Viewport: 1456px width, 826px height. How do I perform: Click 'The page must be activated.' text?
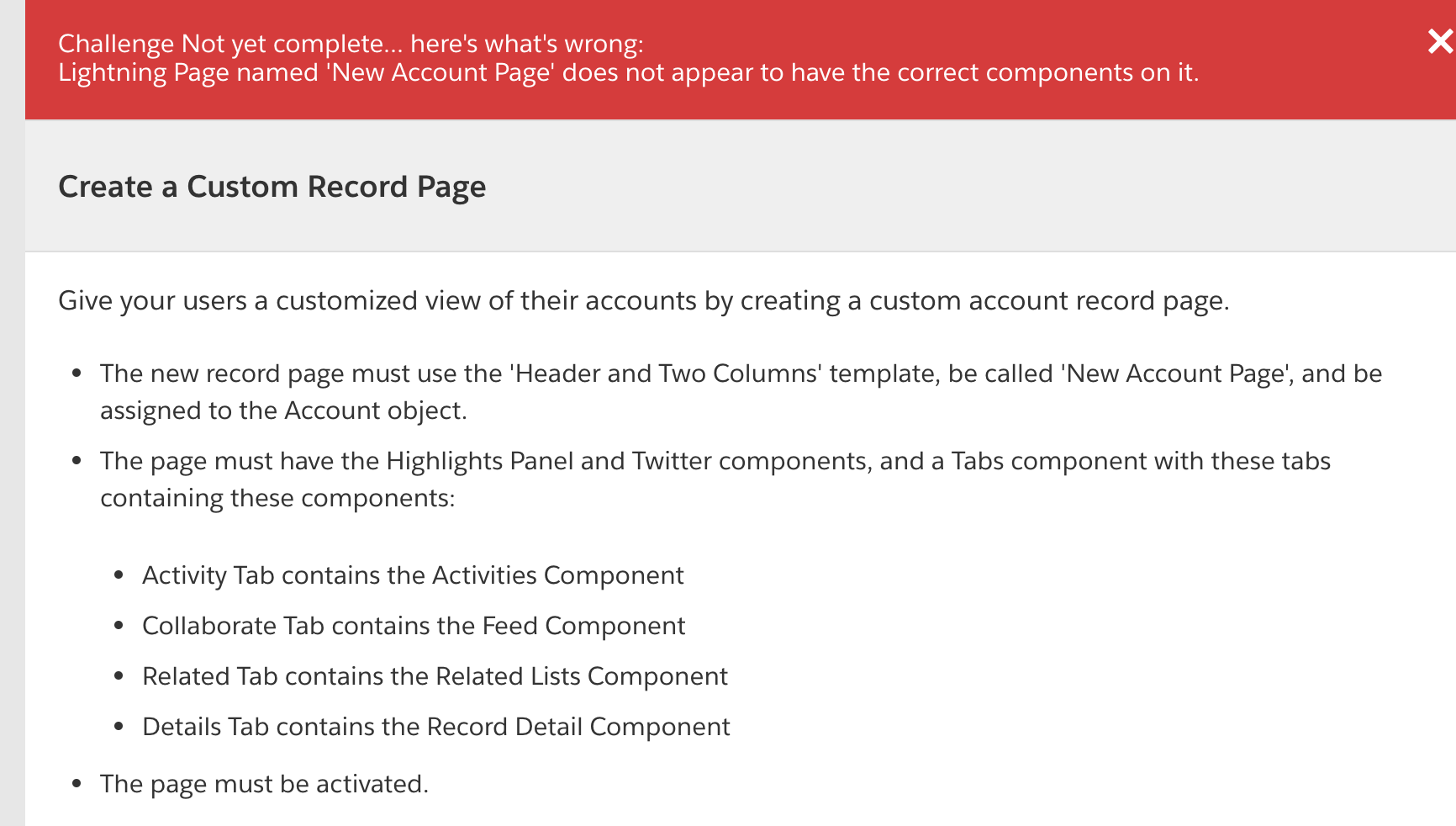(x=264, y=784)
